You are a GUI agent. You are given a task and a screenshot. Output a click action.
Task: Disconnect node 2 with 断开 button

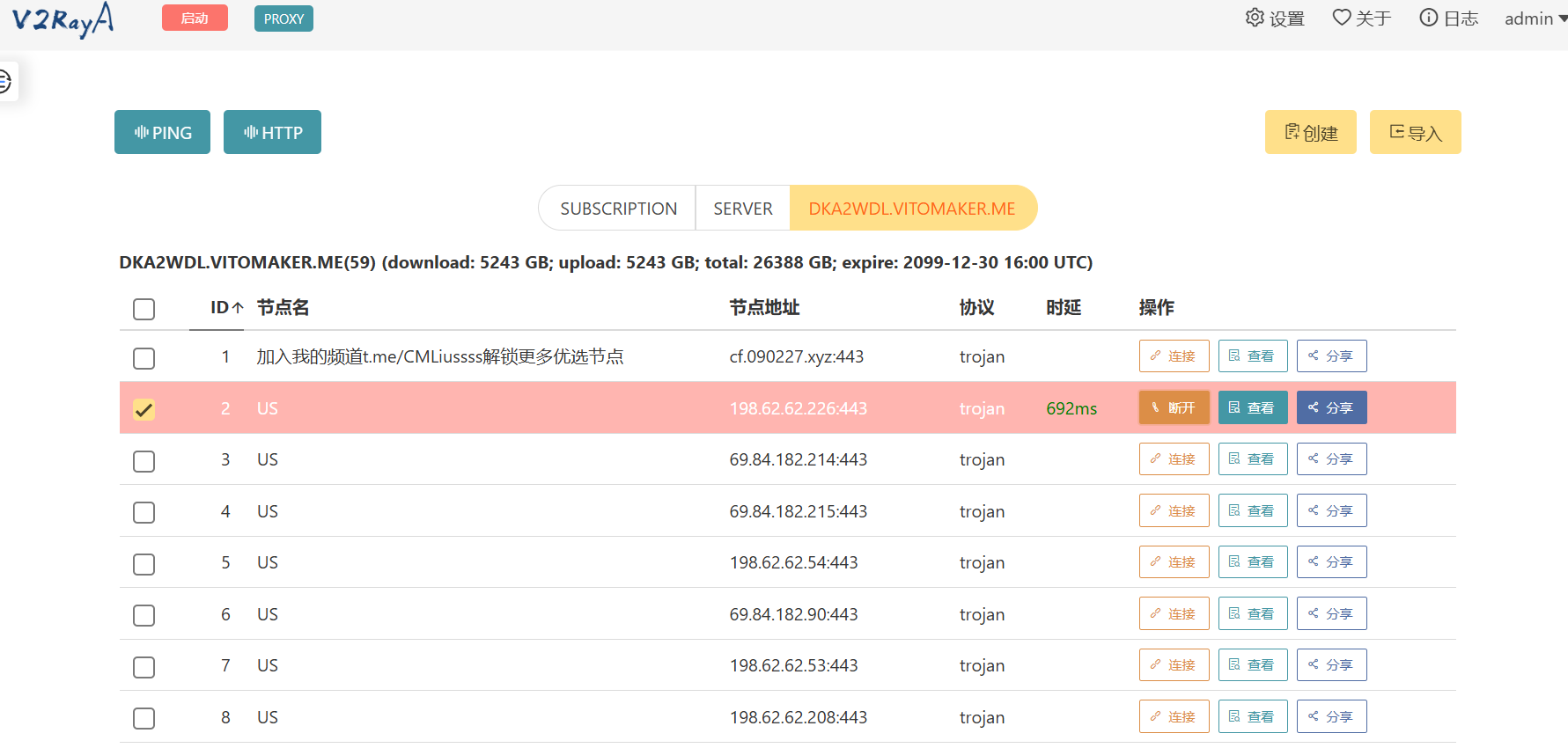click(x=1174, y=407)
